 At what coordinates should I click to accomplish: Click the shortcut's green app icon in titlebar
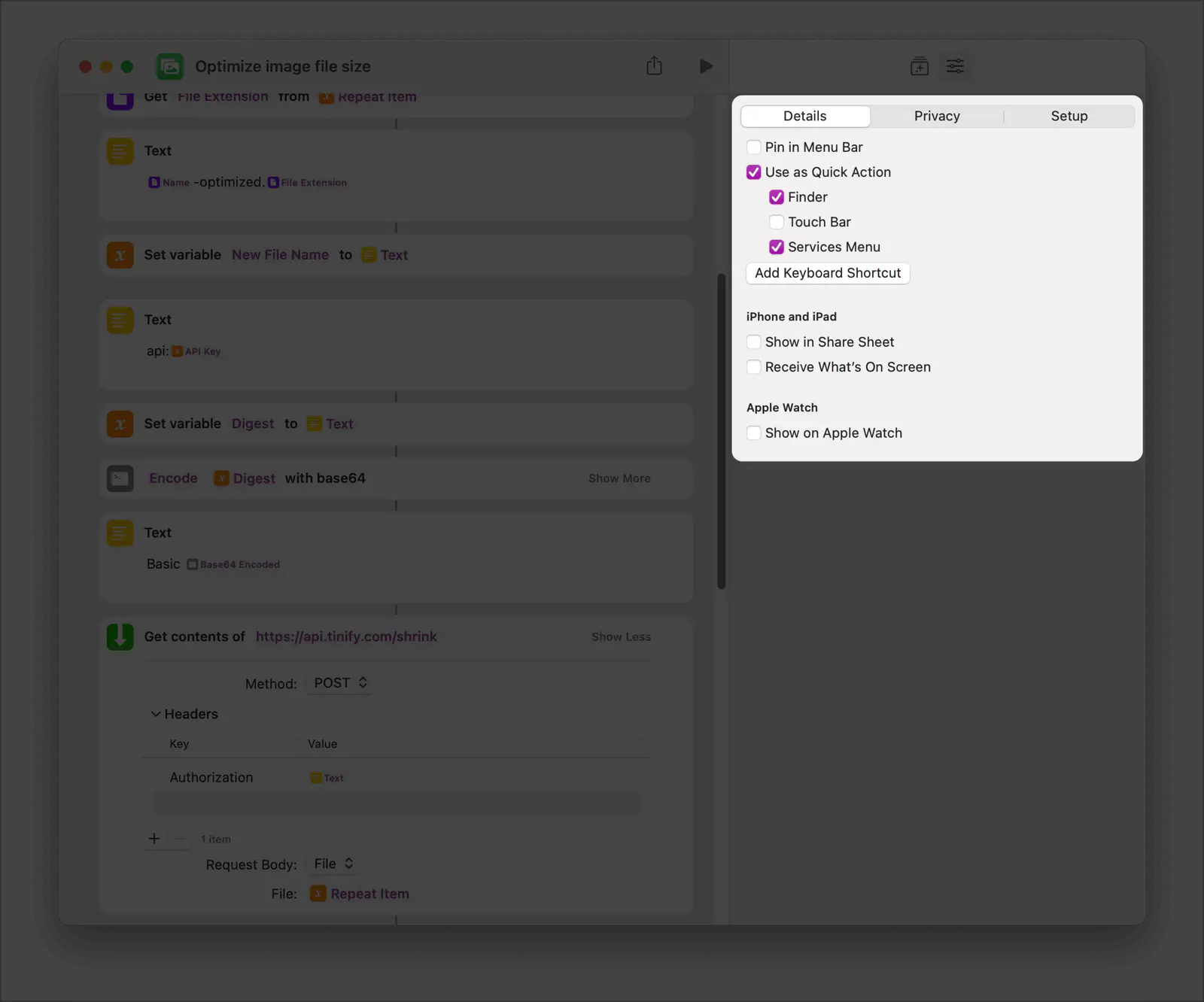[x=170, y=66]
